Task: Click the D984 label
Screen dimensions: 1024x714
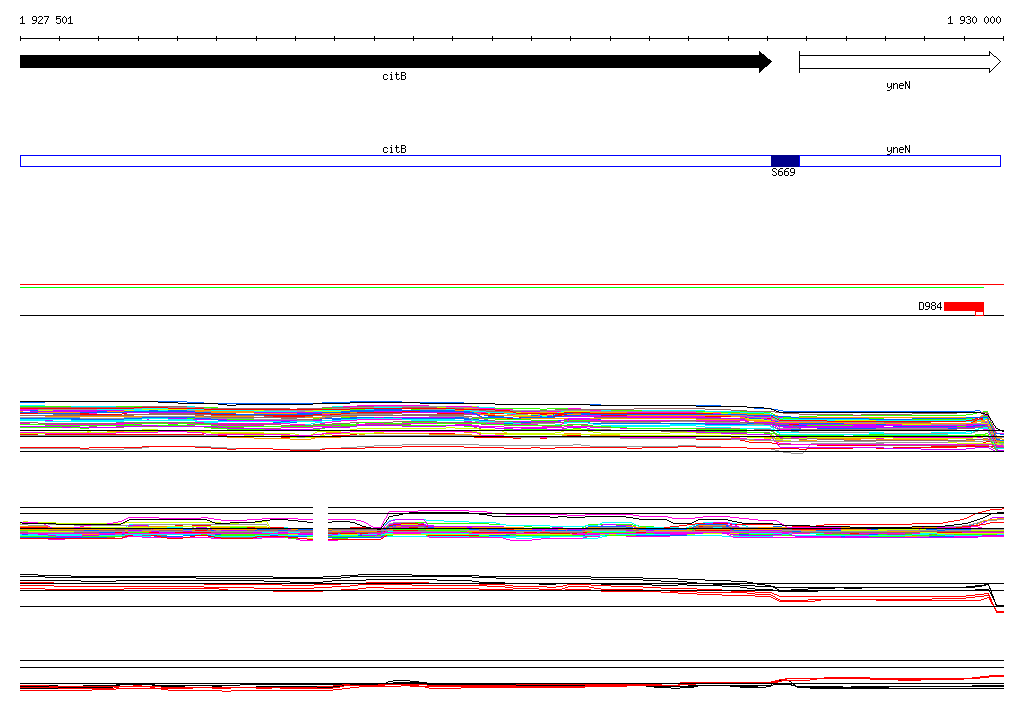Action: (x=930, y=306)
